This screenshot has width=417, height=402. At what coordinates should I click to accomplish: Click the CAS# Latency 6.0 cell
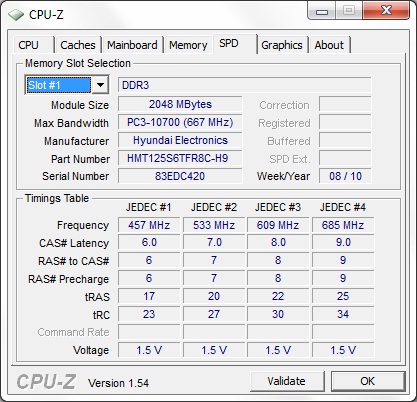(x=149, y=242)
